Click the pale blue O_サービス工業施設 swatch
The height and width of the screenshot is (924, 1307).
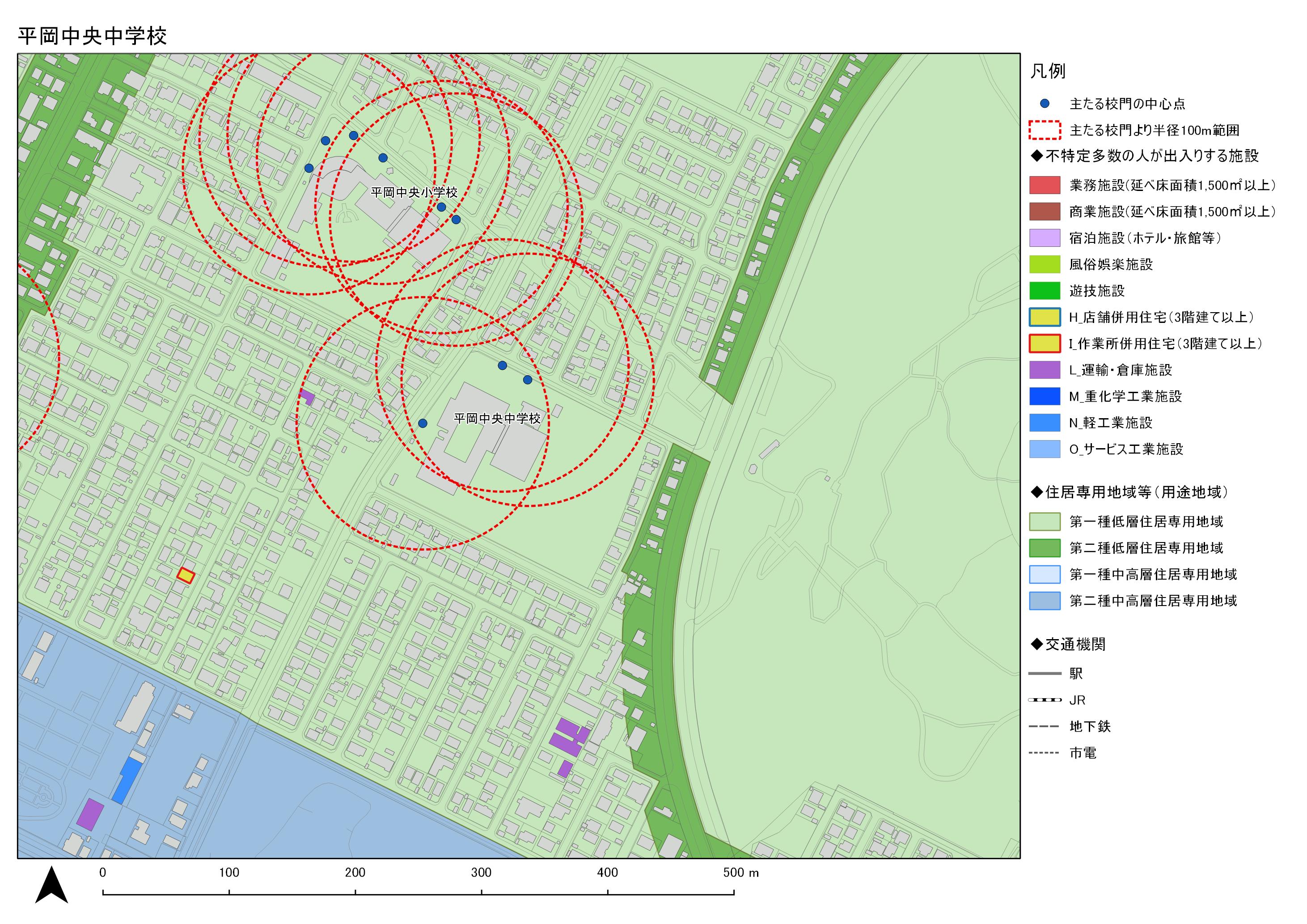tap(1045, 449)
